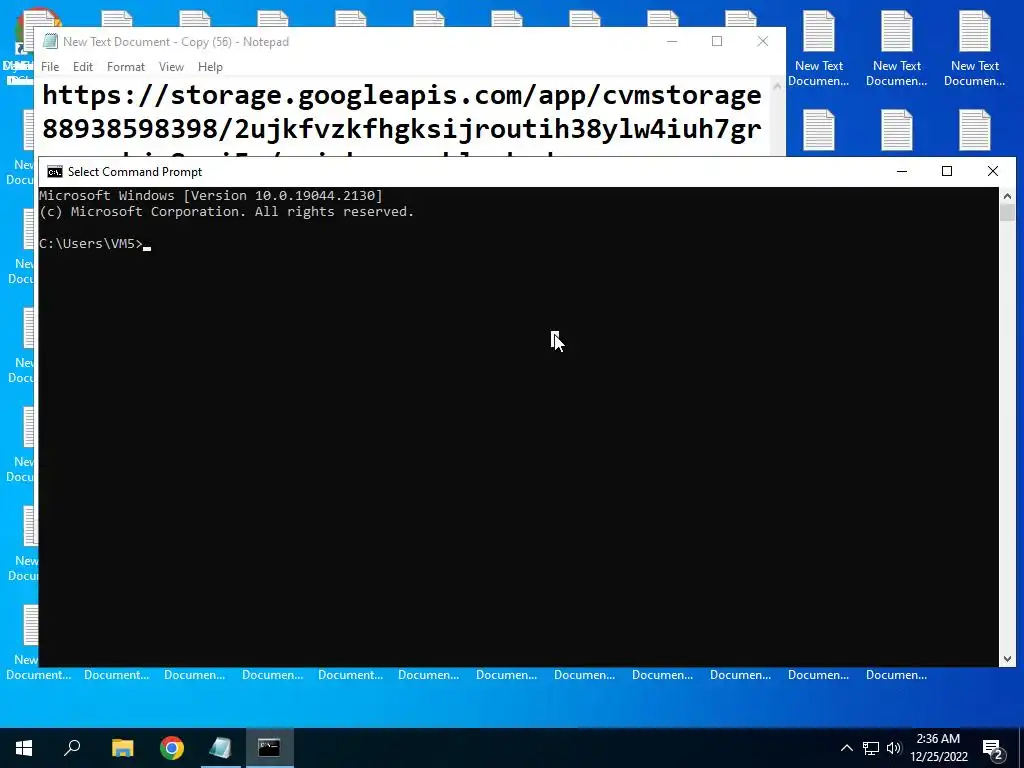The image size is (1024, 768).
Task: Click the Notepad title bar icon
Action: coord(50,42)
